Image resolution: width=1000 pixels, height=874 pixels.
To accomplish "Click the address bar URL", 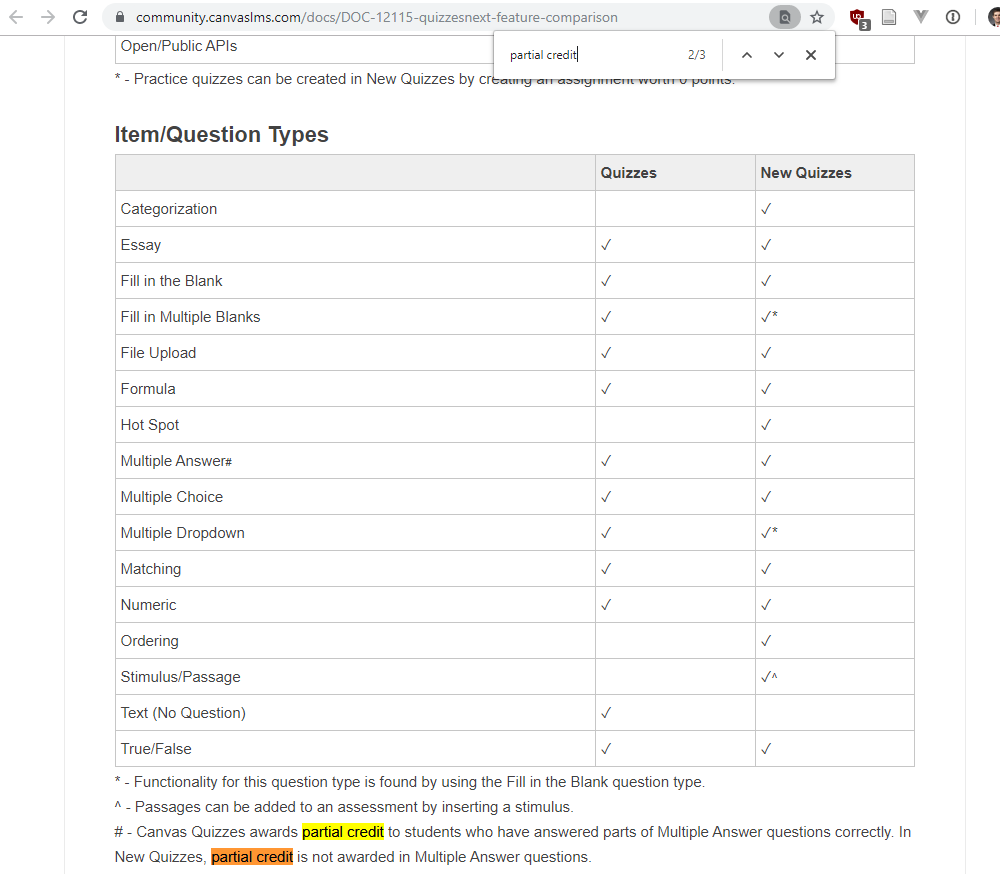I will 376,17.
